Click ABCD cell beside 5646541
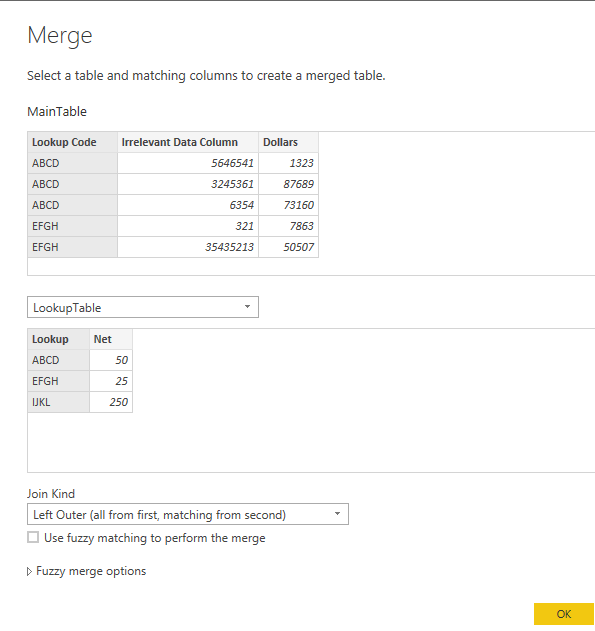The height and width of the screenshot is (631, 595). tap(72, 163)
